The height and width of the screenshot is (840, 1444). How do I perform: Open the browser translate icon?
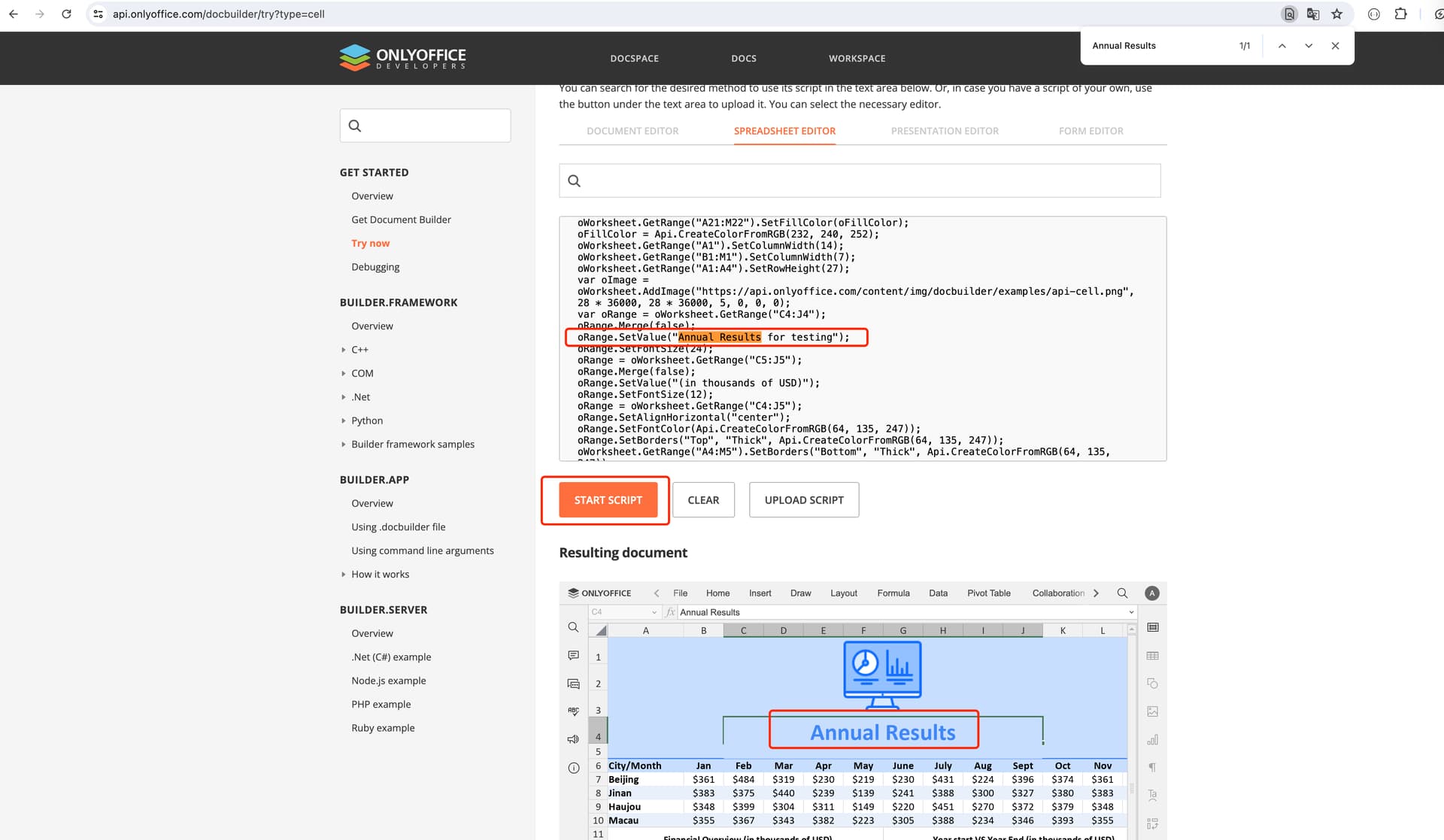tap(1313, 14)
